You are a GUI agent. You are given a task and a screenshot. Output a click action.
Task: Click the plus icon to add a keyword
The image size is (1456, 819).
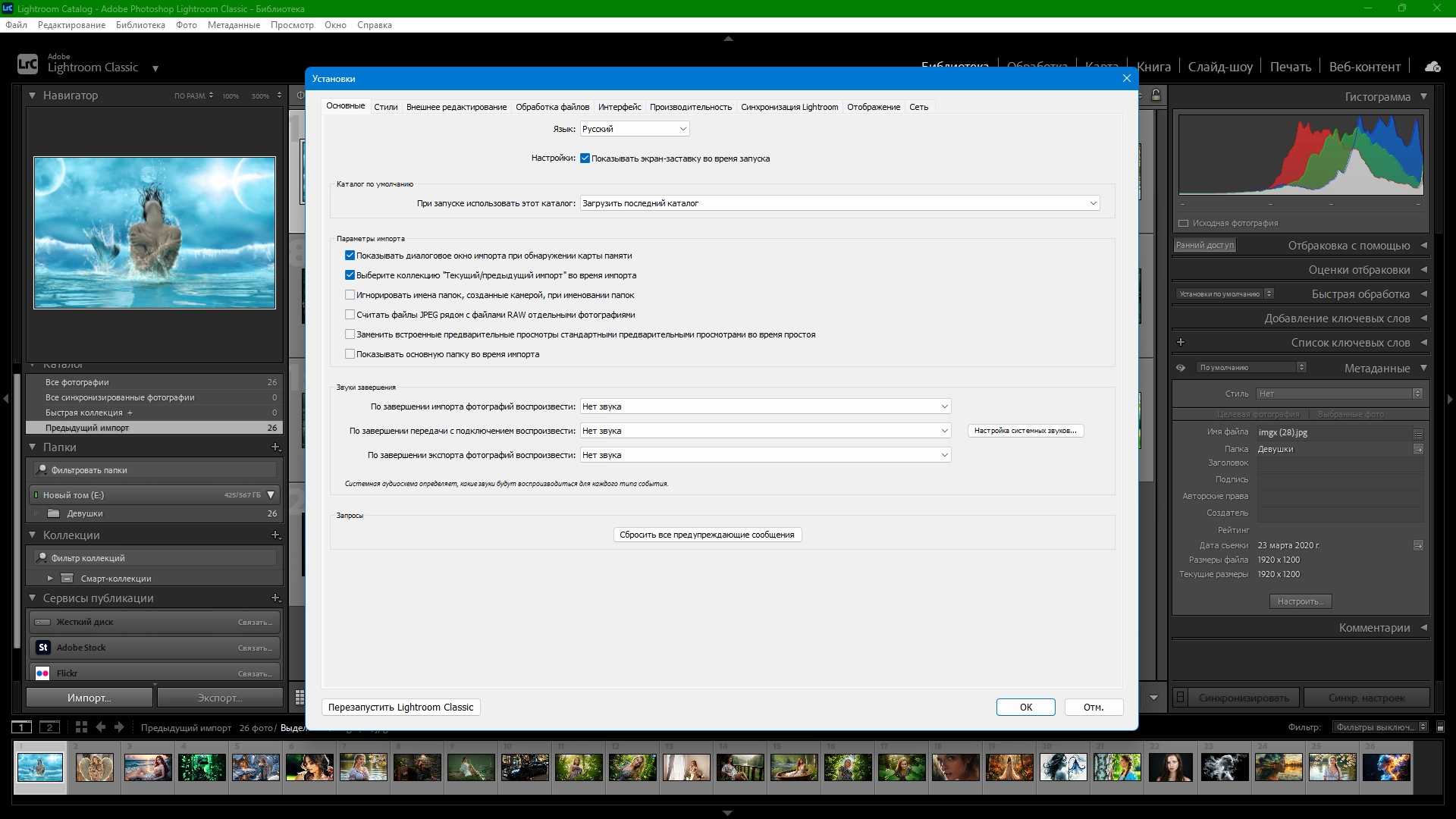tap(1180, 342)
